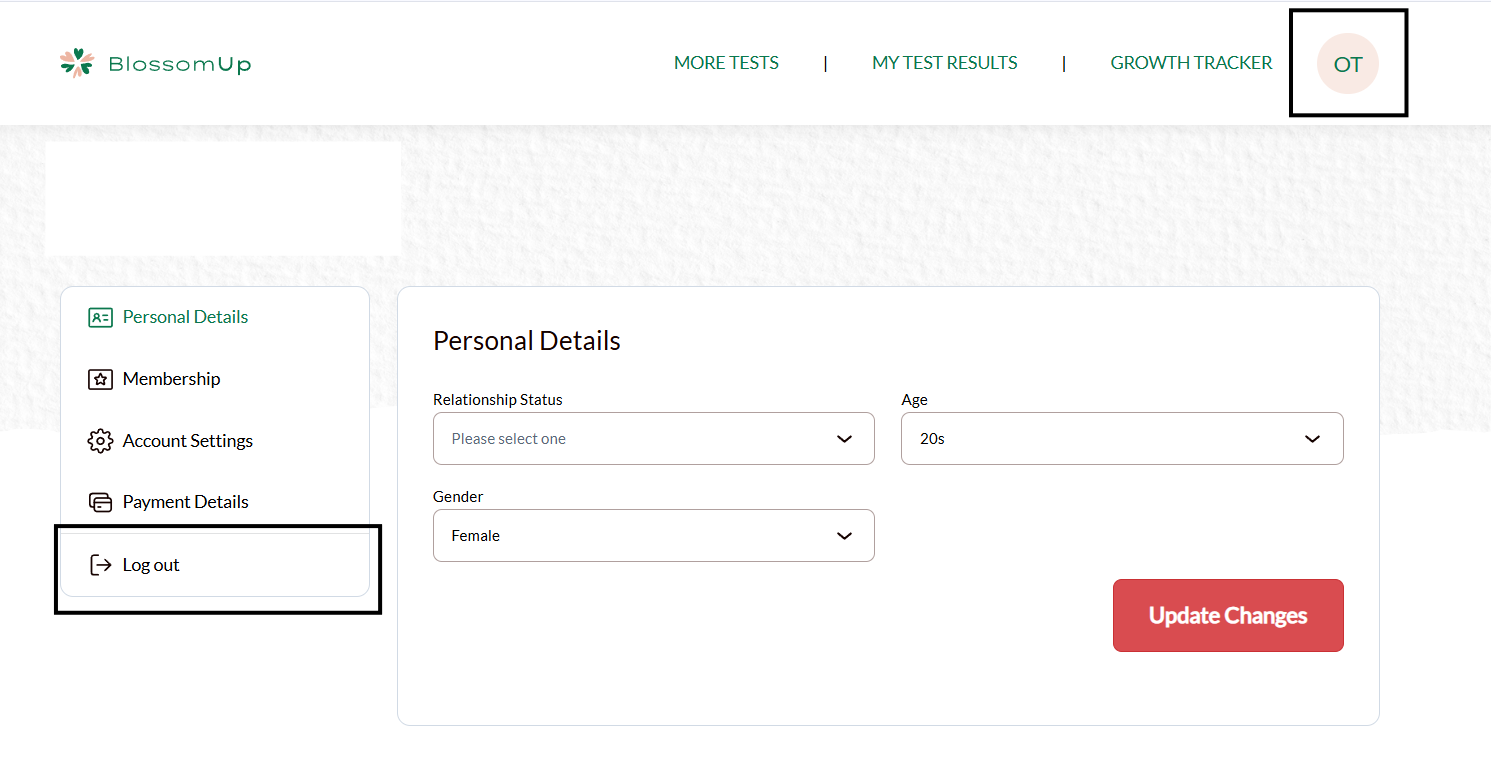1491x774 pixels.
Task: Click the Membership star icon
Action: point(100,380)
